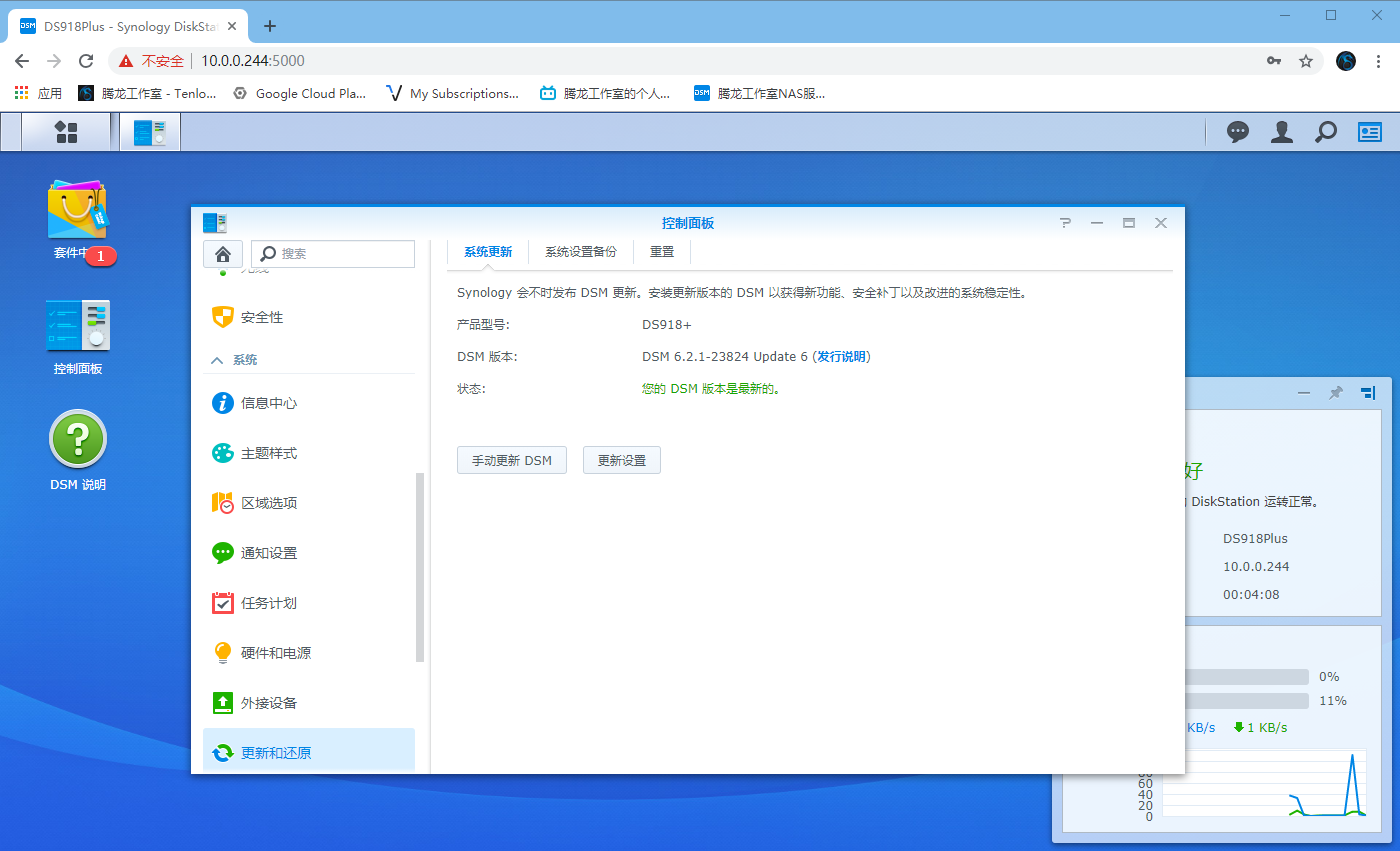Click the green DSM up-to-date status text
The image size is (1400, 851).
tap(711, 389)
